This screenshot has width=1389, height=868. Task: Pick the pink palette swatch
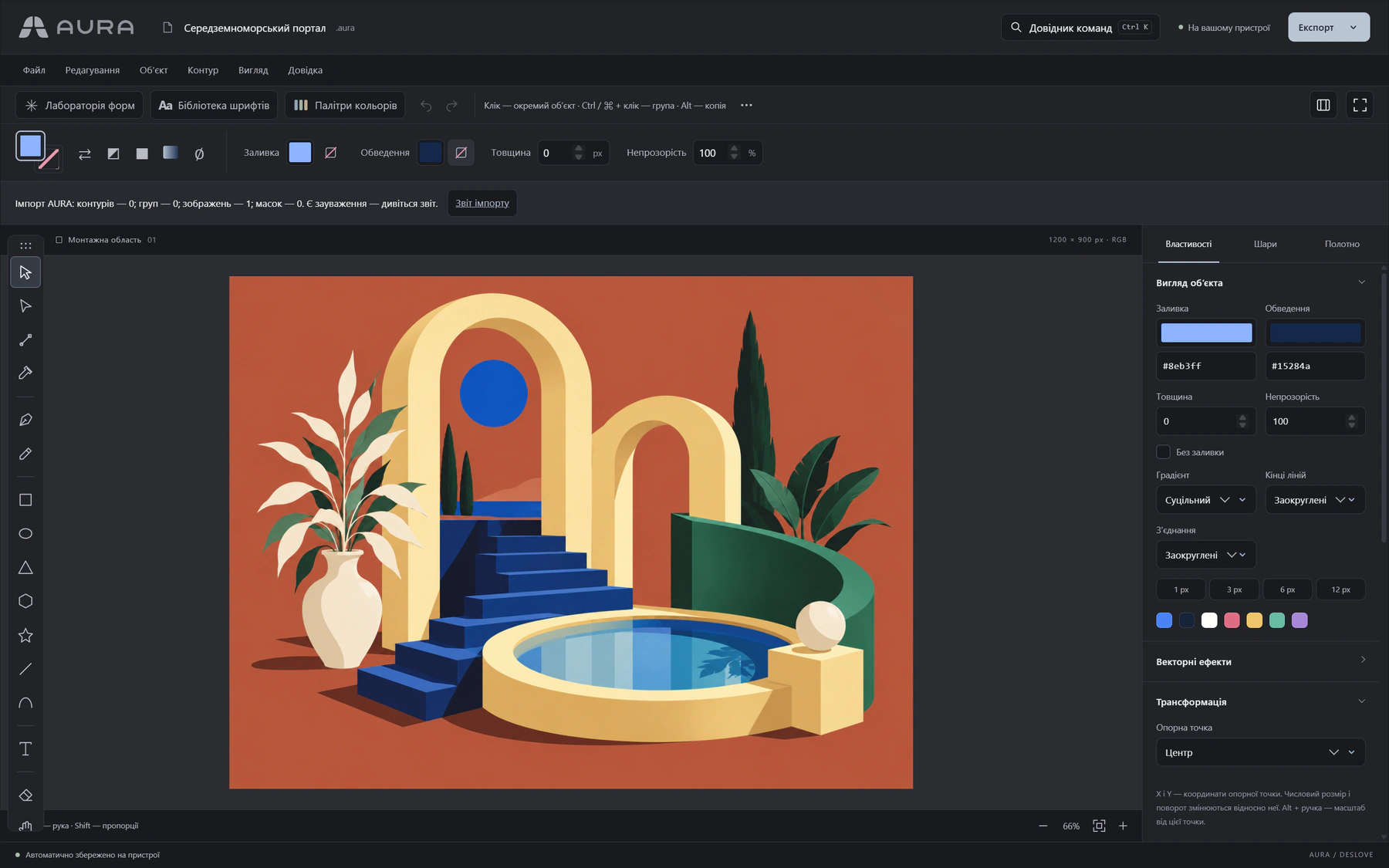click(x=1232, y=620)
